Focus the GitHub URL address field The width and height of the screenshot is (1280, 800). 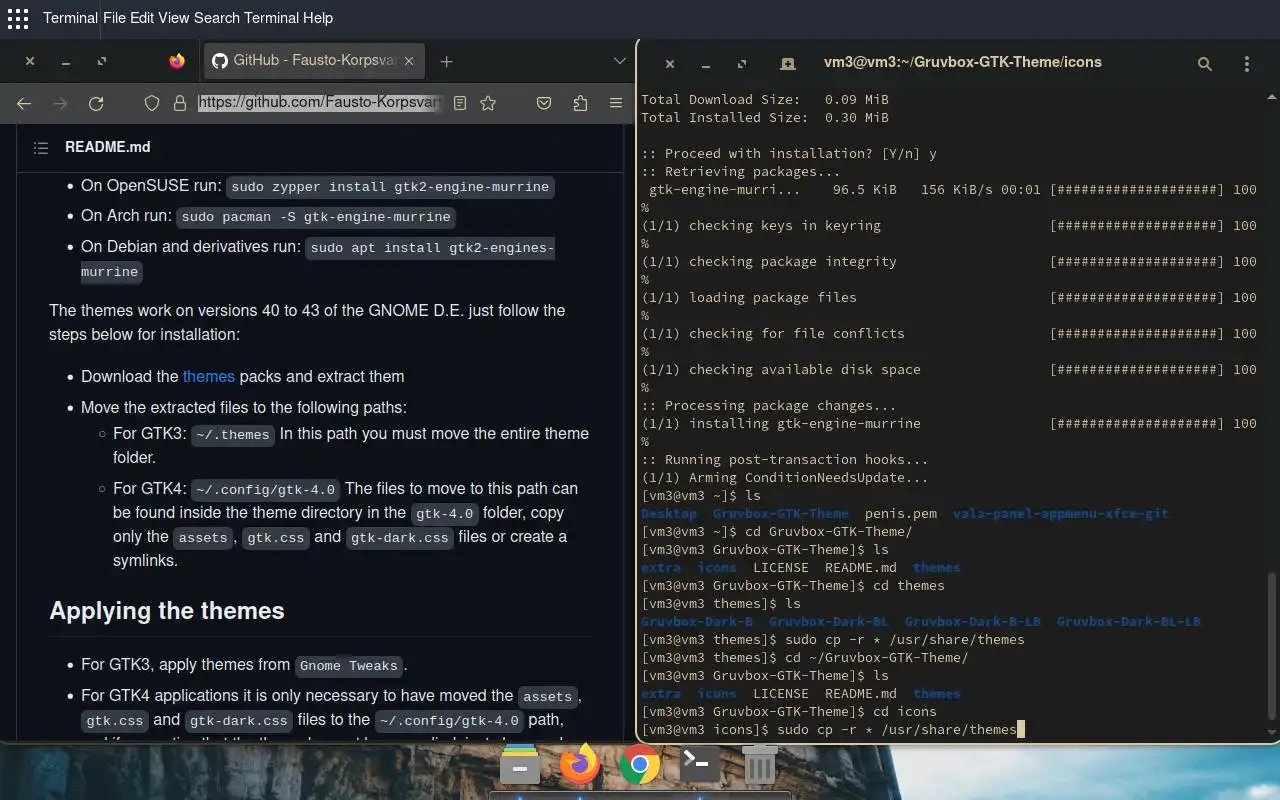point(318,103)
